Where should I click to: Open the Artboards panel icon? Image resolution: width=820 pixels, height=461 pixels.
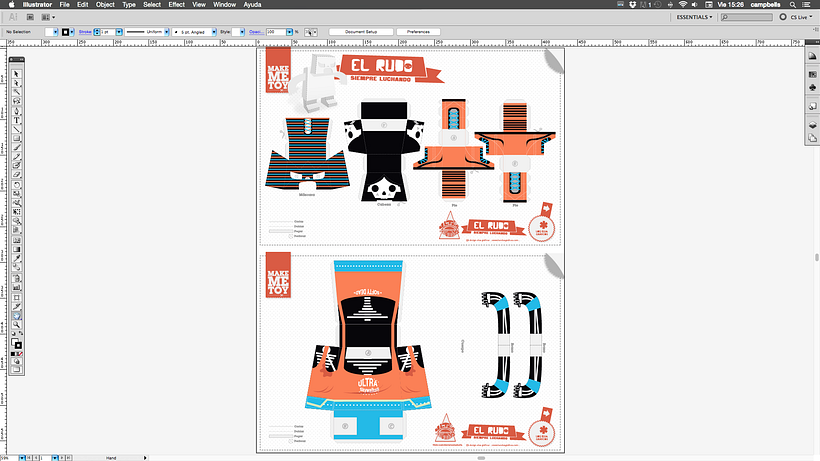812,138
